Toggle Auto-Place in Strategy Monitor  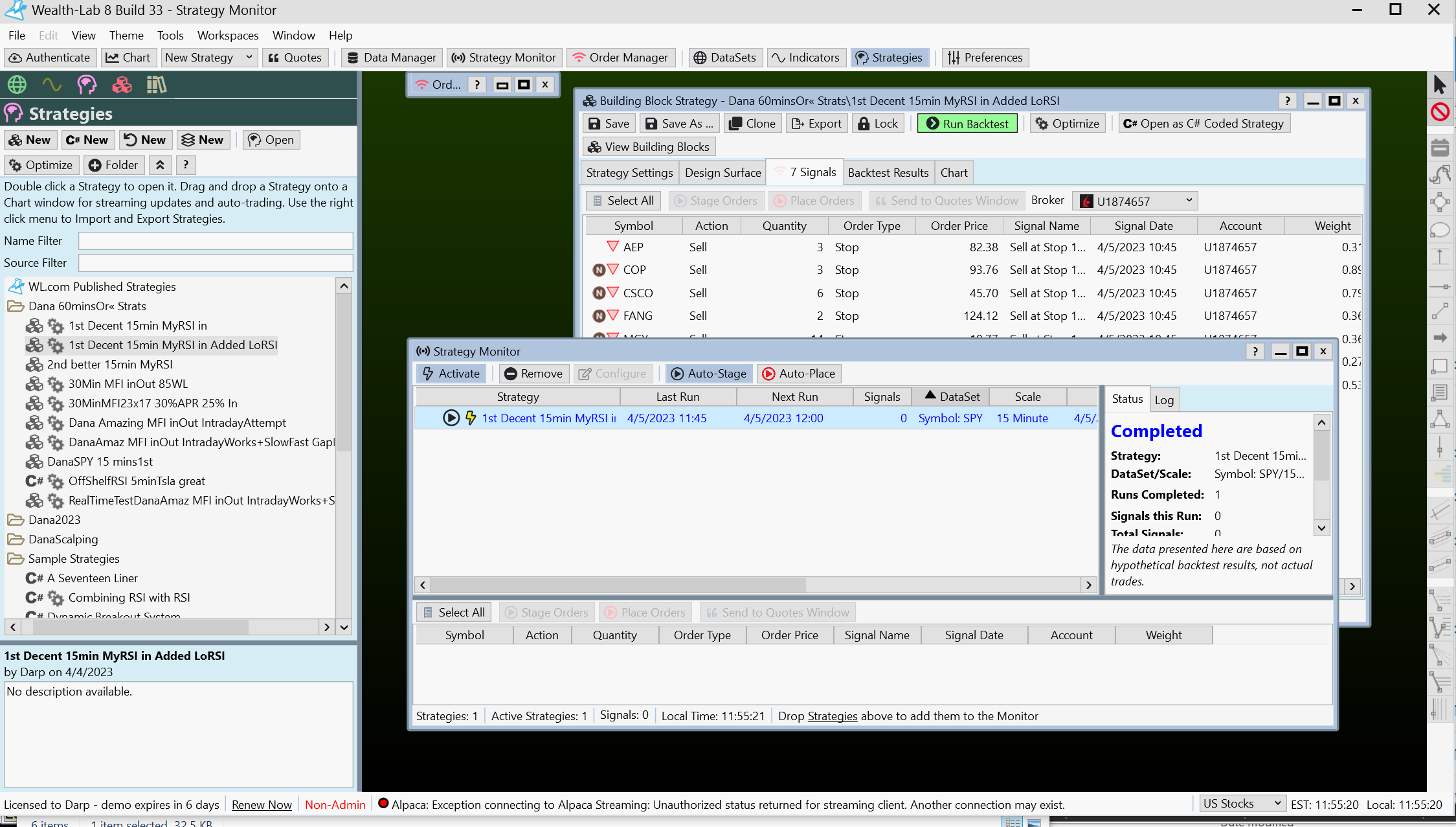click(798, 374)
